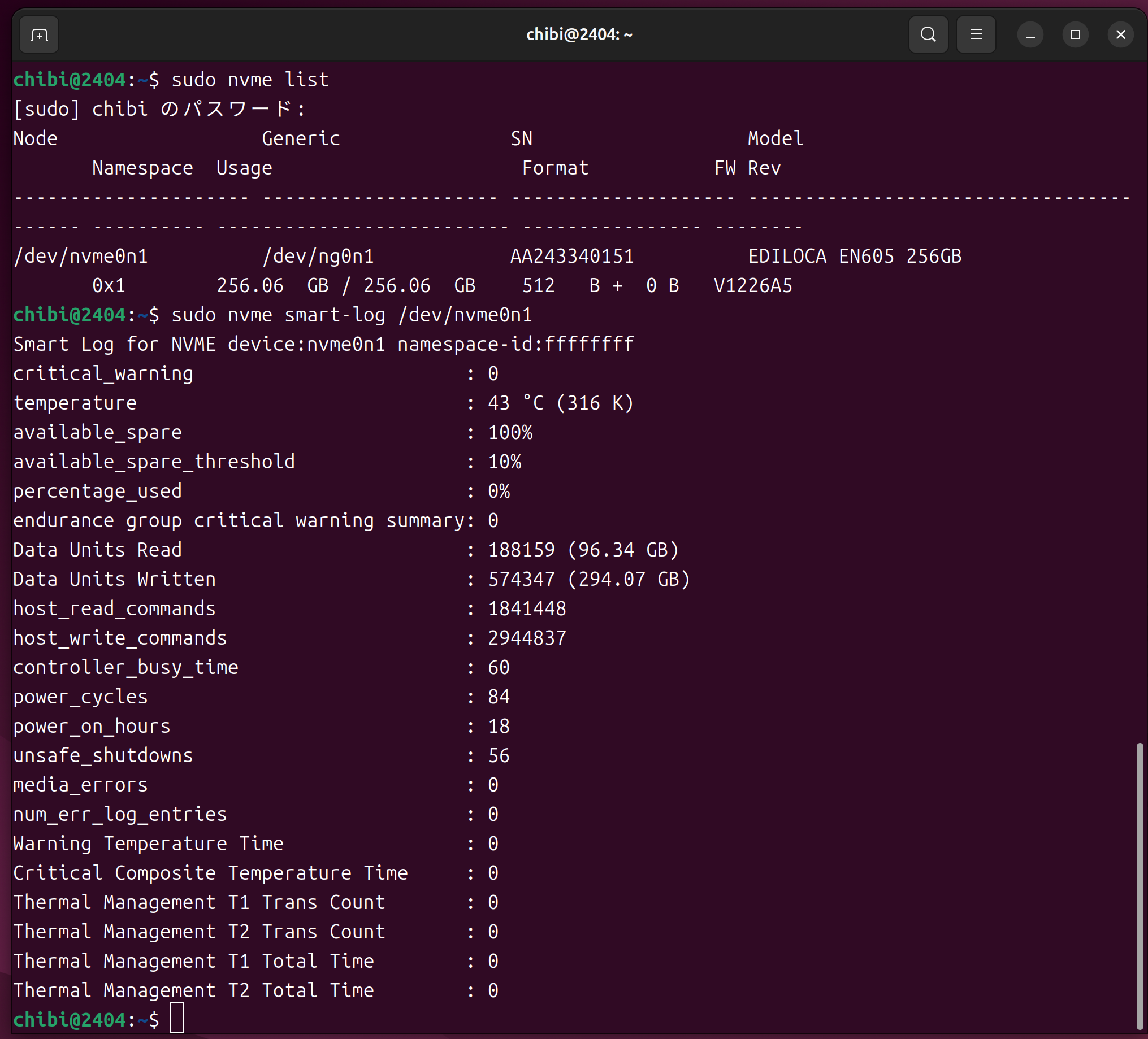This screenshot has width=1148, height=1039.
Task: Open a new terminal tab
Action: (x=39, y=35)
